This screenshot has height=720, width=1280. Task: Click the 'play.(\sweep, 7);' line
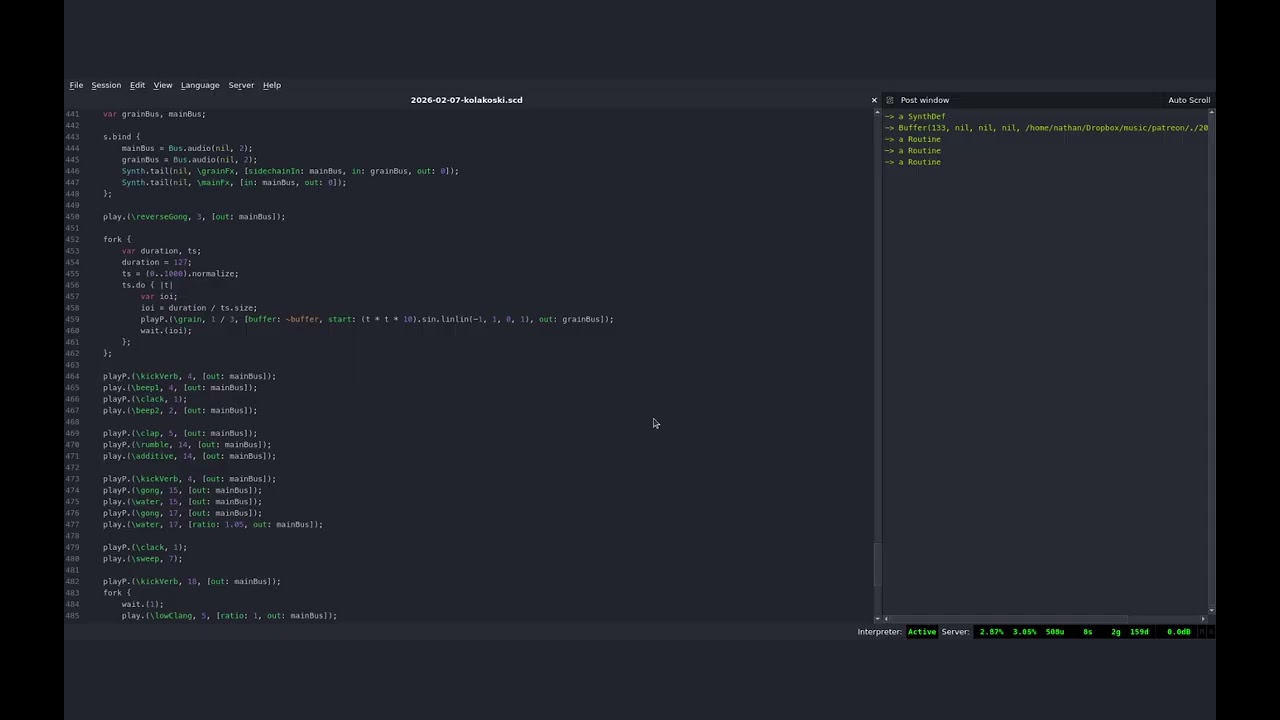[x=143, y=559]
